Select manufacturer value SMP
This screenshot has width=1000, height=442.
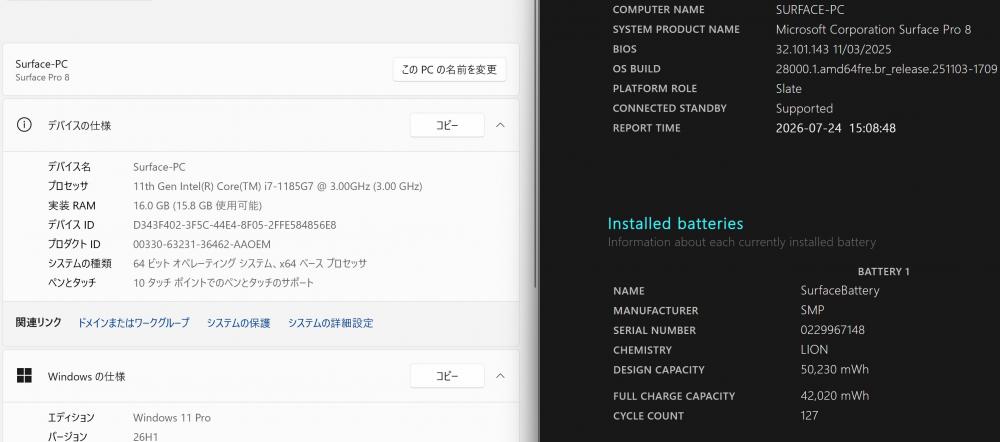tap(812, 310)
